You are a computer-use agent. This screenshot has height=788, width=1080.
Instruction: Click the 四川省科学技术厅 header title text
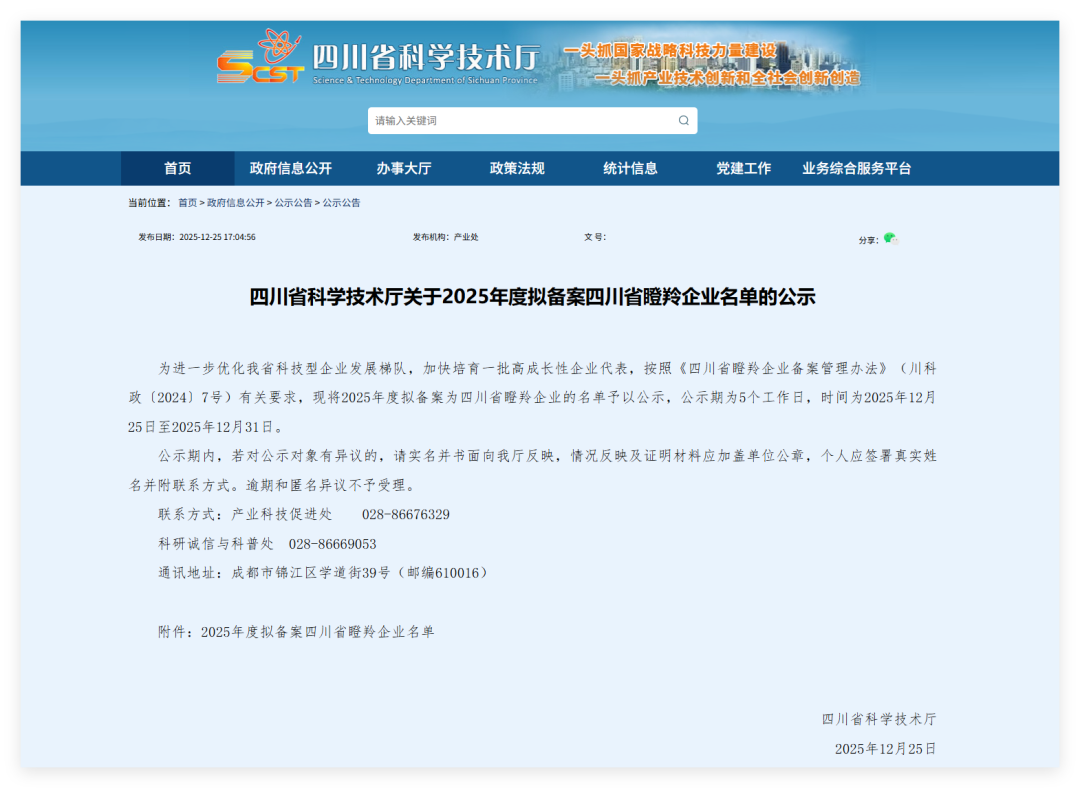click(x=425, y=57)
